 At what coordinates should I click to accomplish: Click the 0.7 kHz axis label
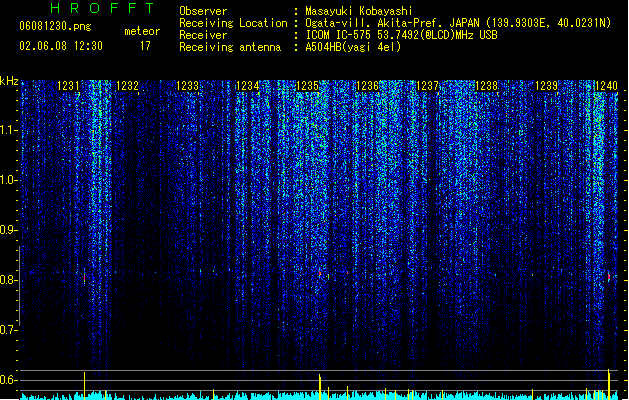[8, 330]
